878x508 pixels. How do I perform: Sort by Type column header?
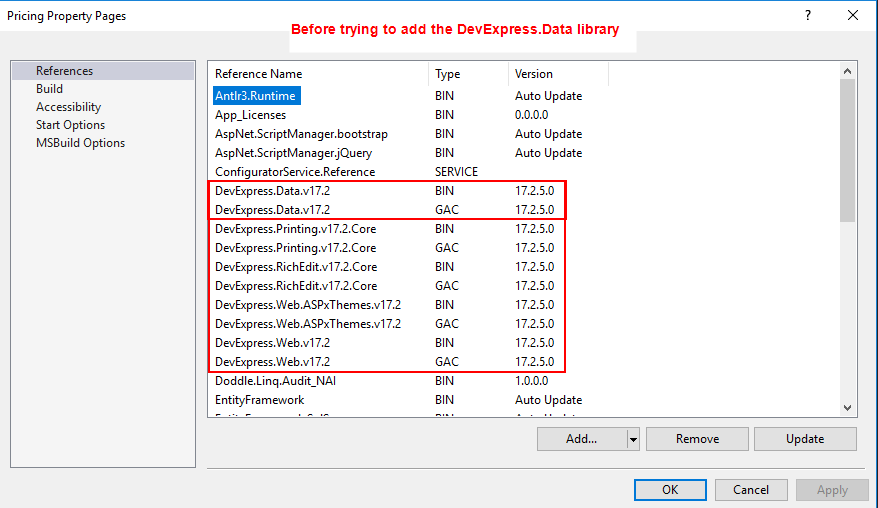[x=469, y=74]
